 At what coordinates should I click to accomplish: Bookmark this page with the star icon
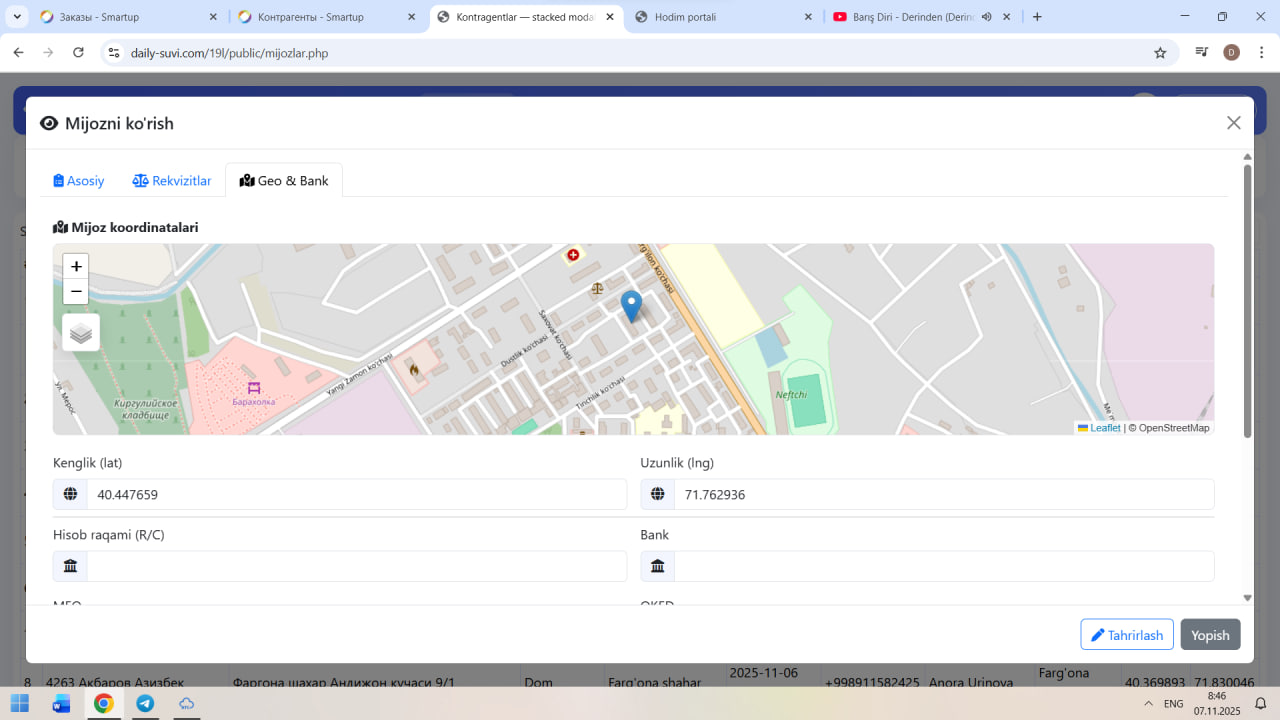(1160, 53)
